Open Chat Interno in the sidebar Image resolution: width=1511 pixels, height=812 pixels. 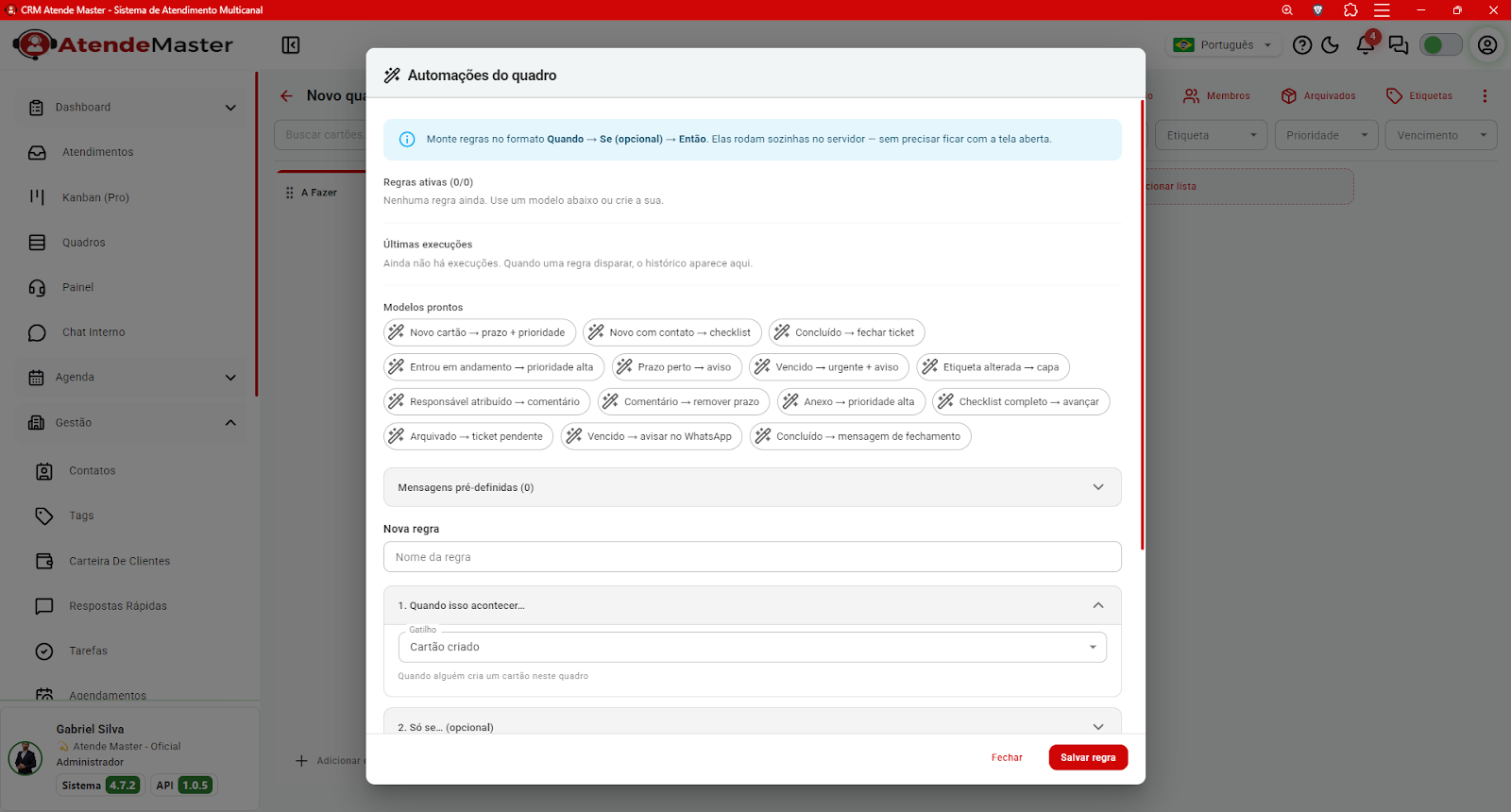[130, 332]
